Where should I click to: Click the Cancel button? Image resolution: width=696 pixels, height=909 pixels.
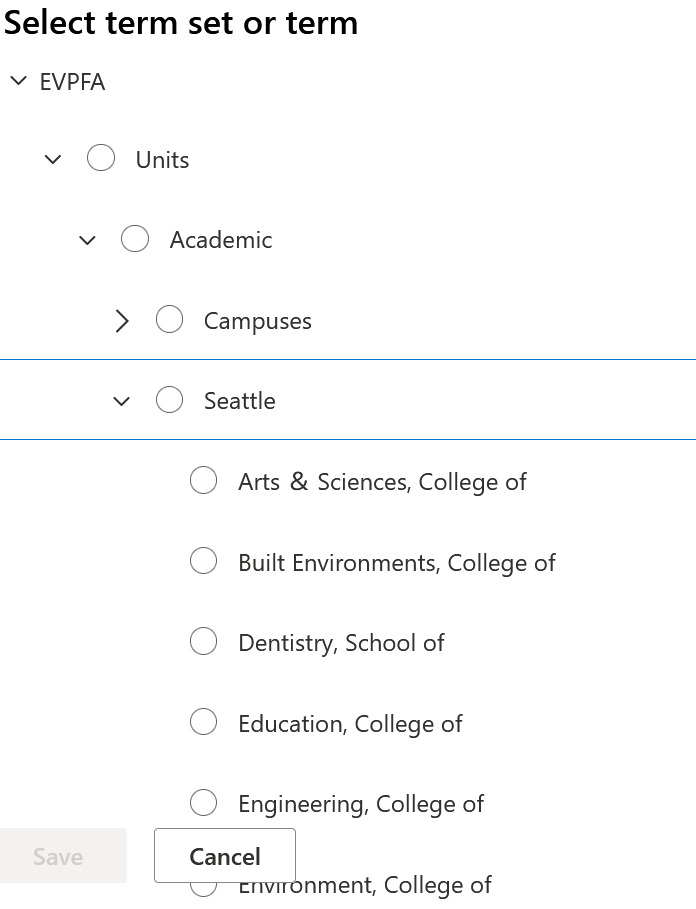coord(224,856)
